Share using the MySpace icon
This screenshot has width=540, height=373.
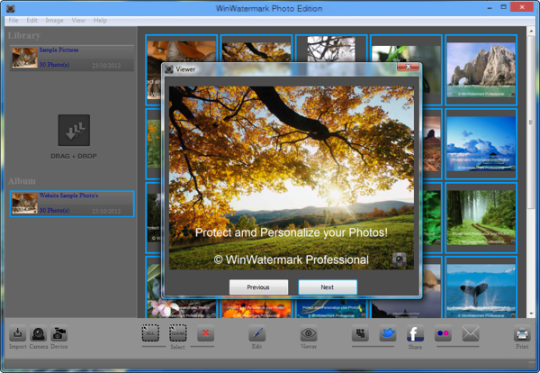(x=360, y=333)
